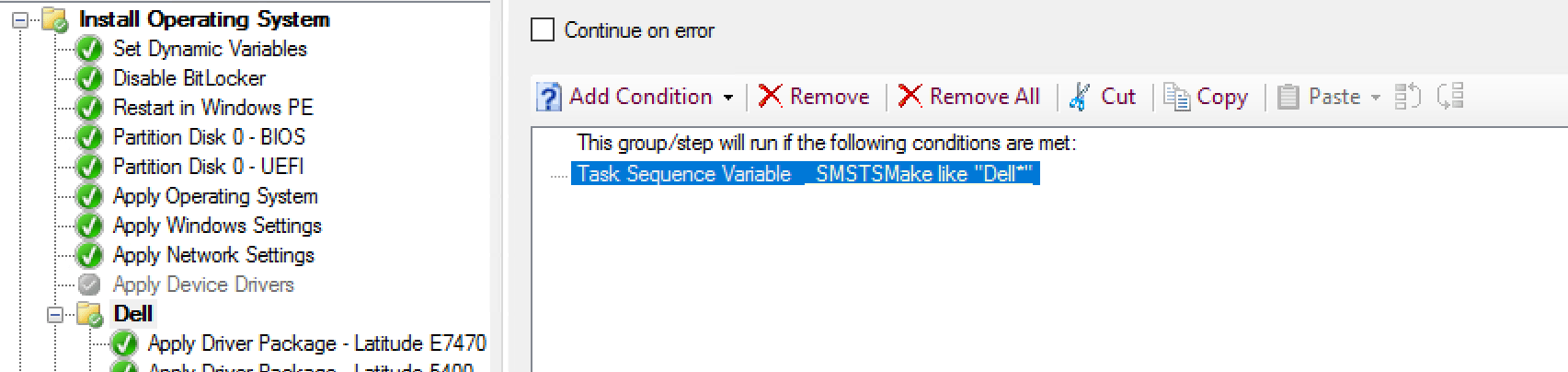The width and height of the screenshot is (1568, 372).
Task: Select the Partition Disk 0 - UEFI step
Action: pos(208,167)
